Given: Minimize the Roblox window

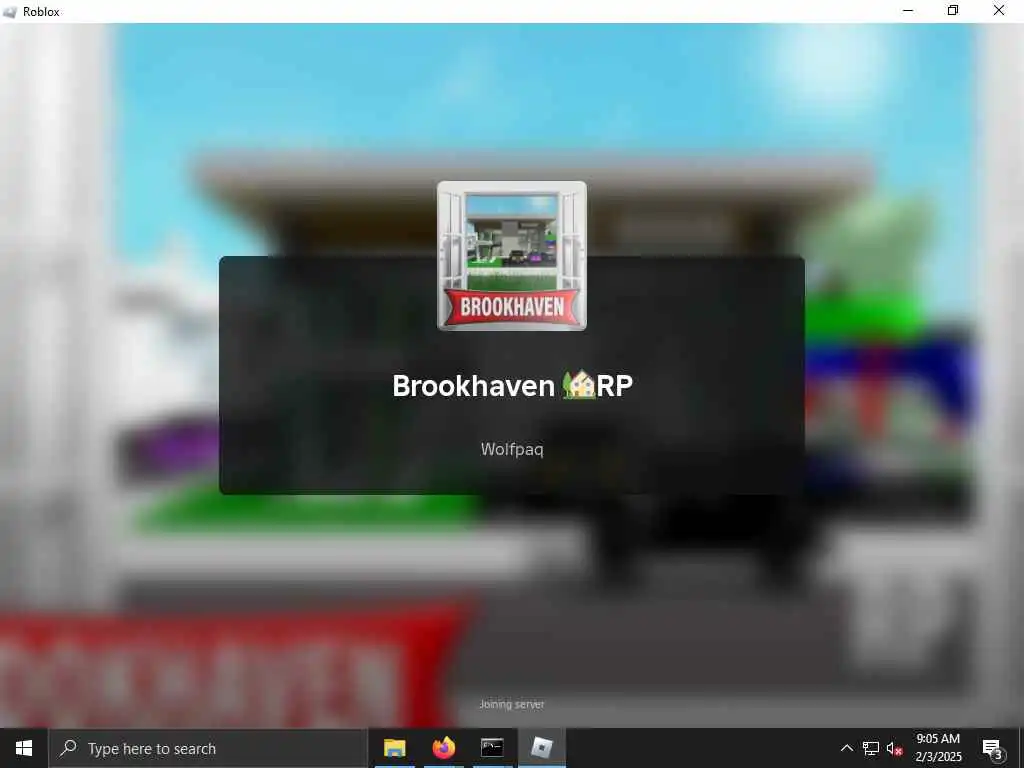Looking at the screenshot, I should (908, 11).
